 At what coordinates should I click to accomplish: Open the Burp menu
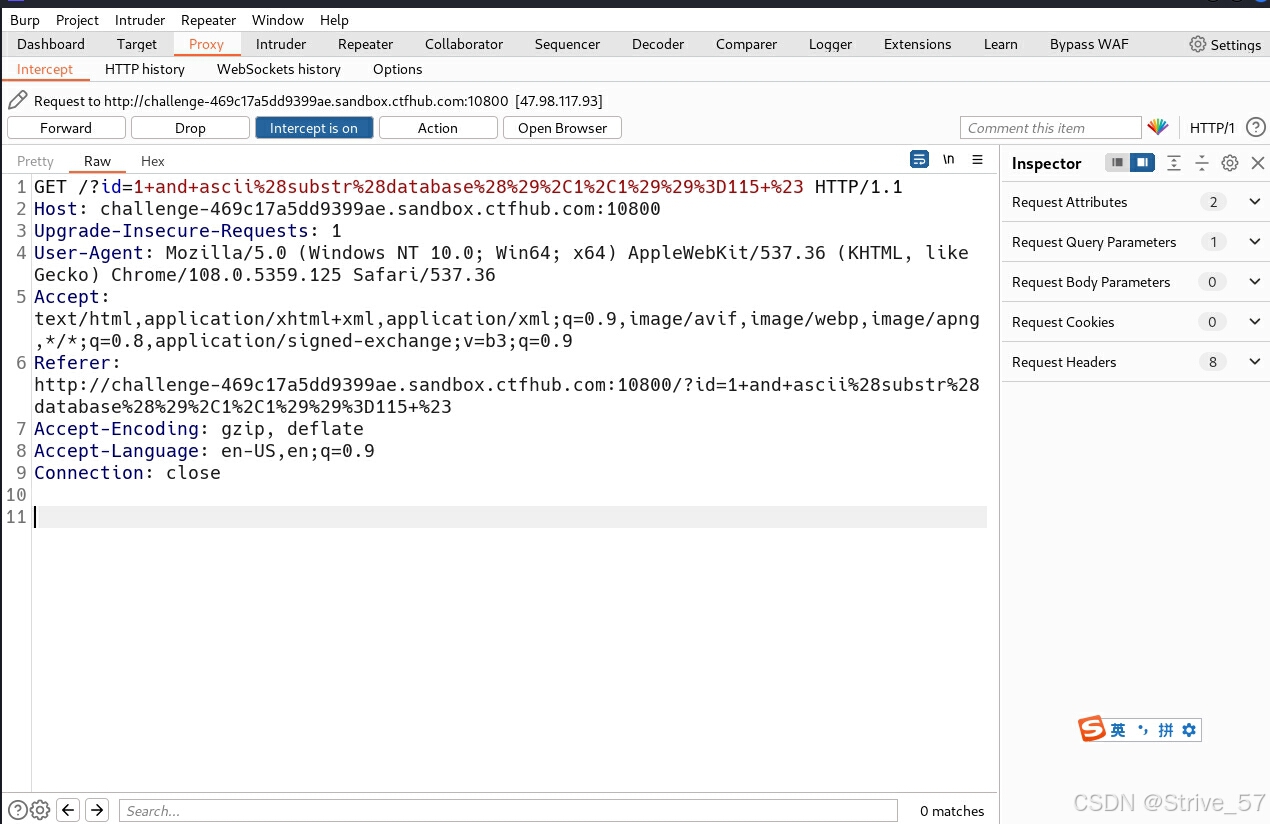pos(25,20)
